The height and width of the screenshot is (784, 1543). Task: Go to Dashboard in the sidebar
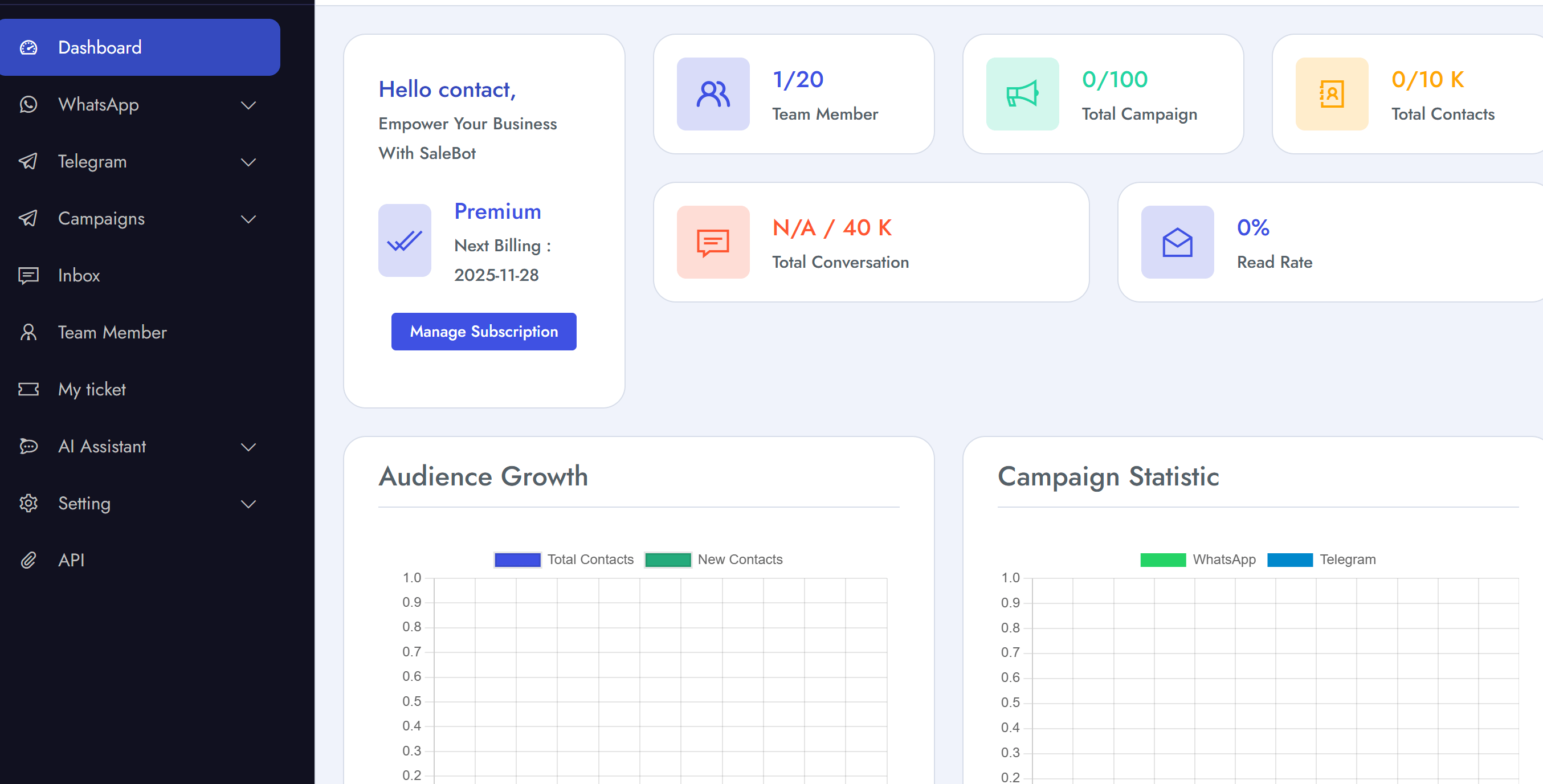coord(100,47)
